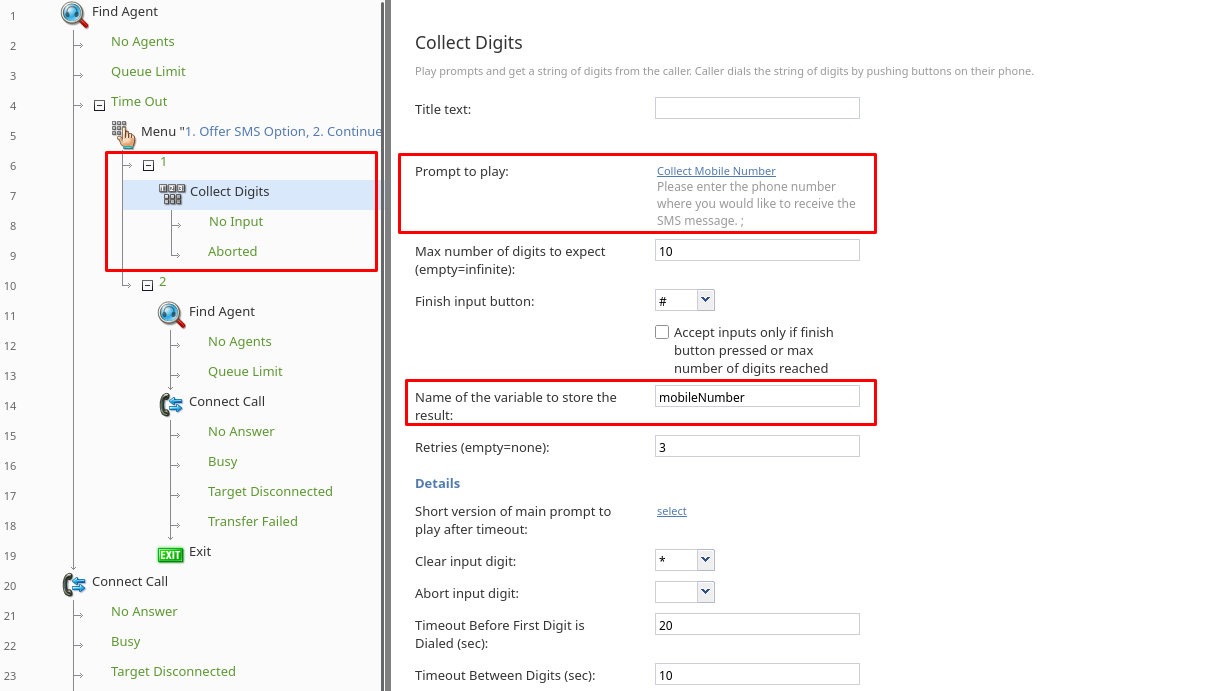This screenshot has height=691, width=1219.
Task: Collapse the Time Out branch
Action: (99, 104)
